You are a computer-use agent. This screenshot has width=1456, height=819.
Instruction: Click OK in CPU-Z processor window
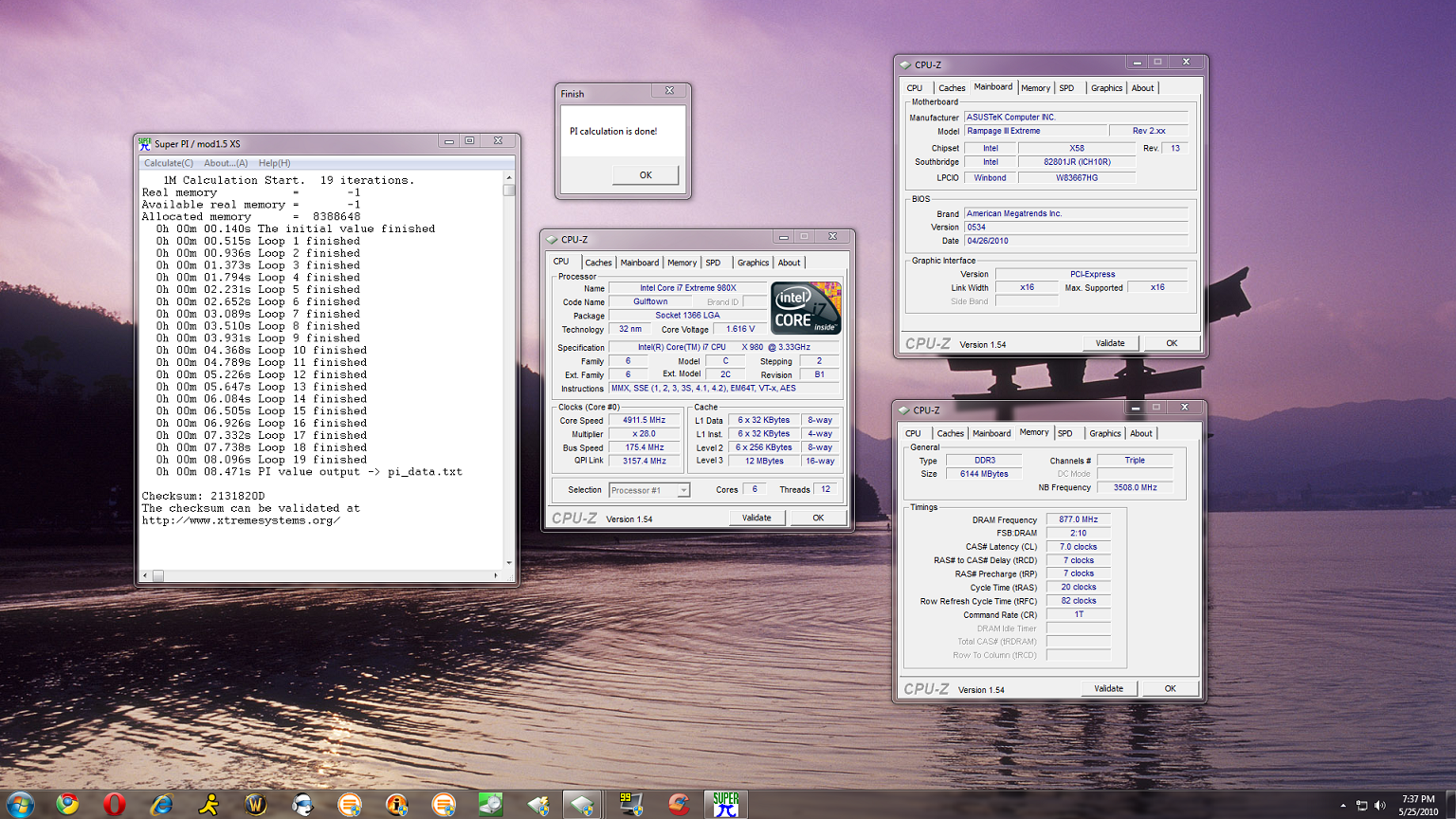[818, 518]
